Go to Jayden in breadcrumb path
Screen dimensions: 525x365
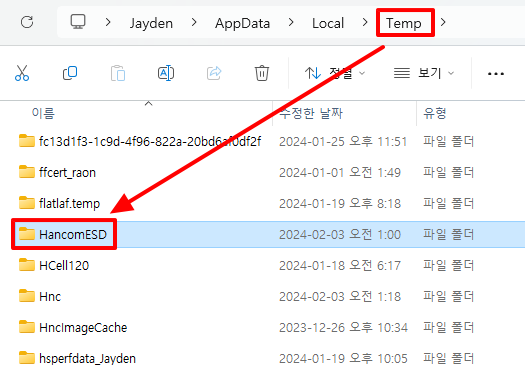151,23
